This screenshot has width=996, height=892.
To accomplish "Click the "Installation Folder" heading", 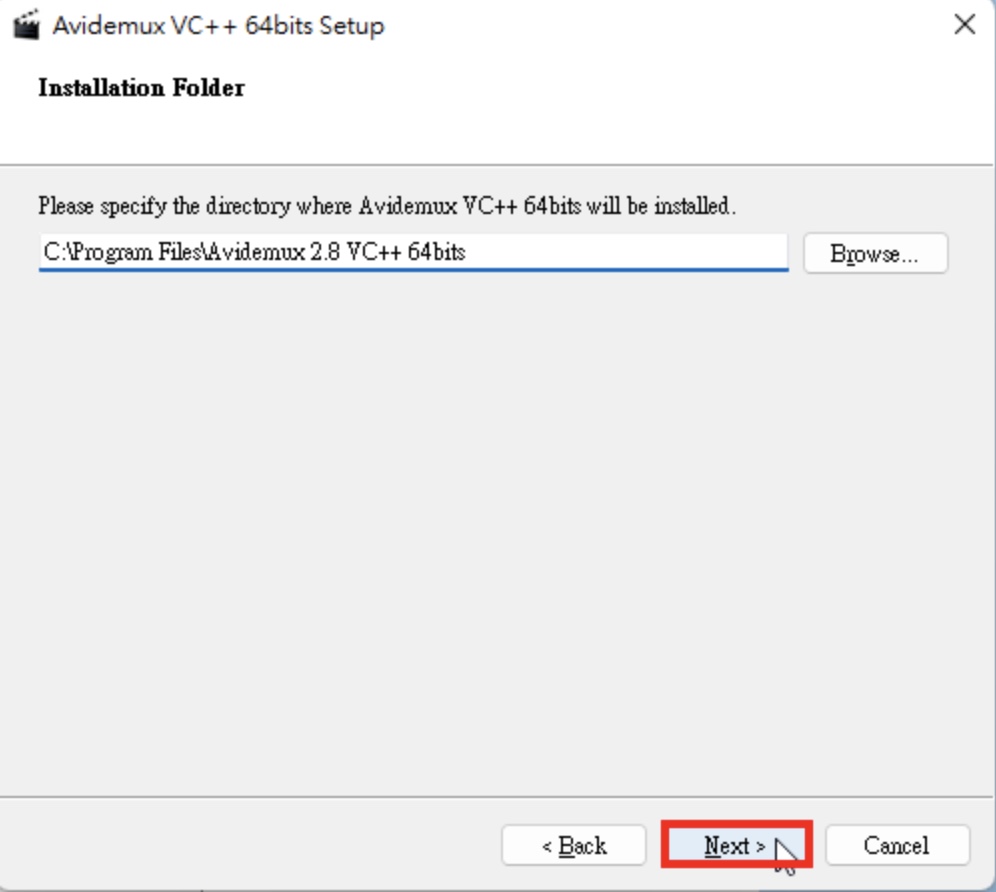I will 141,88.
